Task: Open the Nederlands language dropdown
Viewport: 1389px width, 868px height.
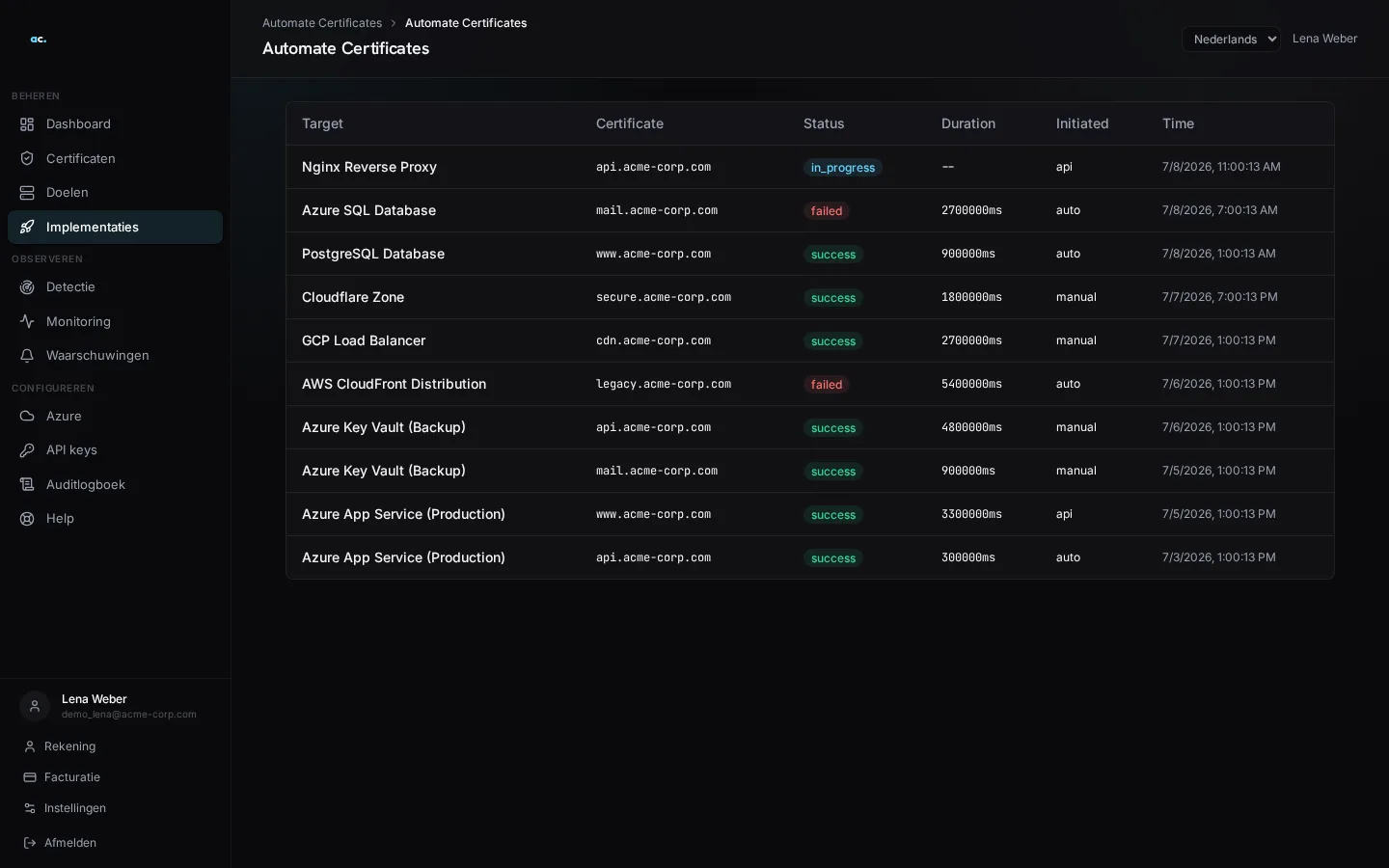Action: (x=1231, y=39)
